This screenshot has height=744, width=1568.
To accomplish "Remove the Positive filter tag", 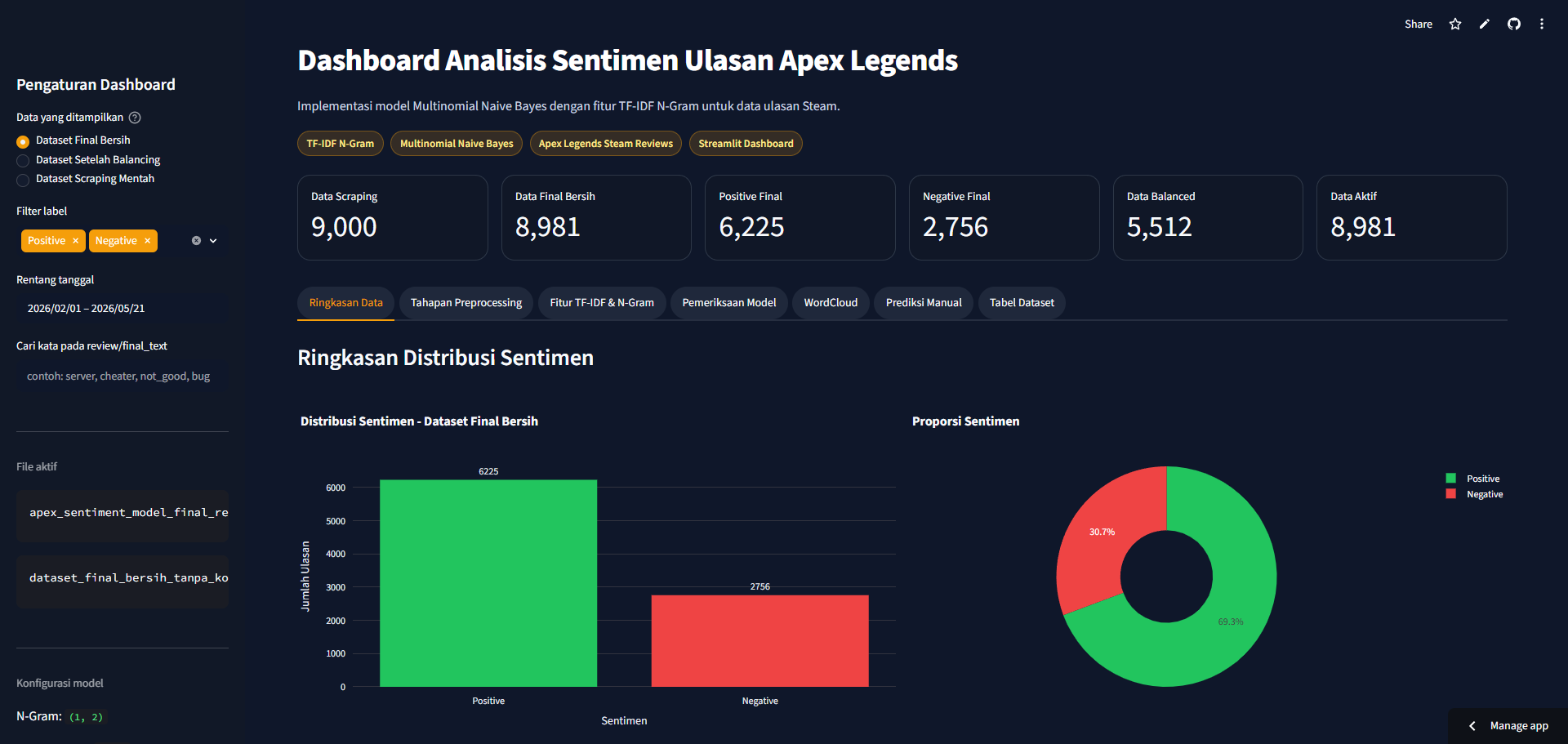I will (x=75, y=241).
